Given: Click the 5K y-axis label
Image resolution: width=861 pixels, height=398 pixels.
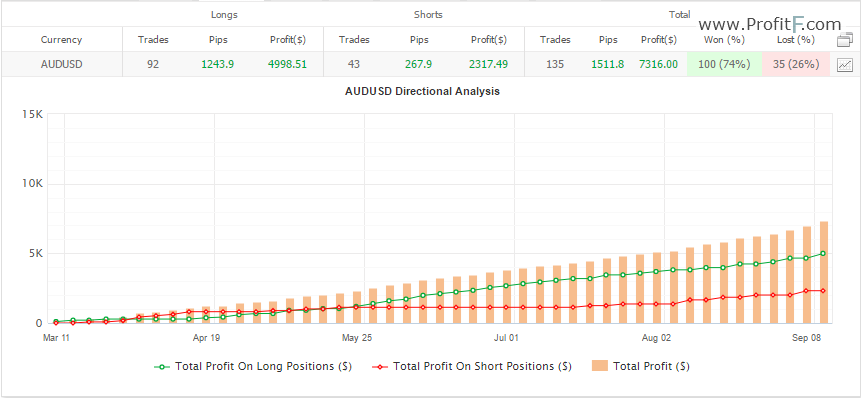Looking at the screenshot, I should click(x=35, y=254).
